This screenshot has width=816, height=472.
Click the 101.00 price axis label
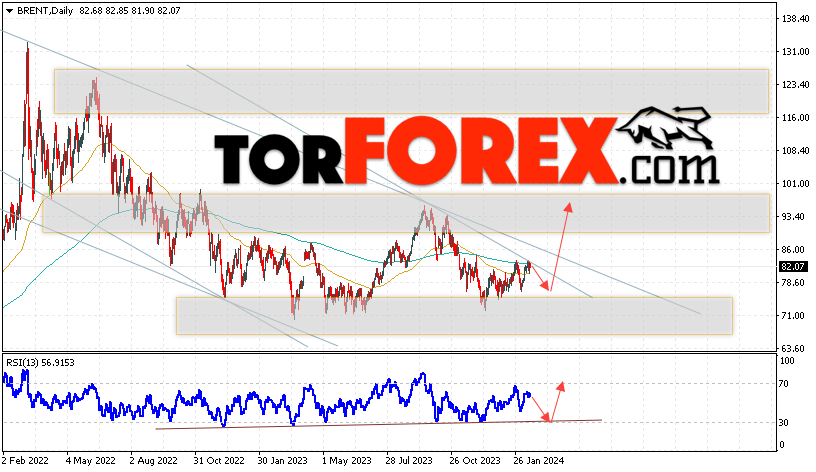point(795,184)
